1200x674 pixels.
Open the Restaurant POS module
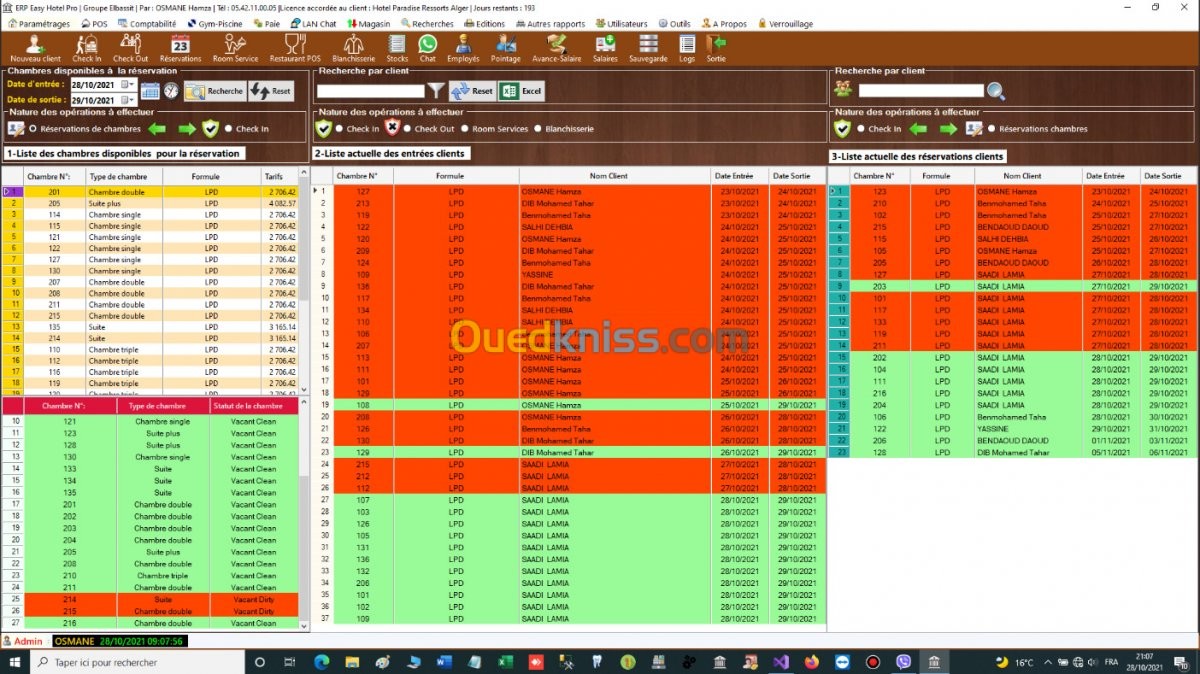(x=295, y=47)
